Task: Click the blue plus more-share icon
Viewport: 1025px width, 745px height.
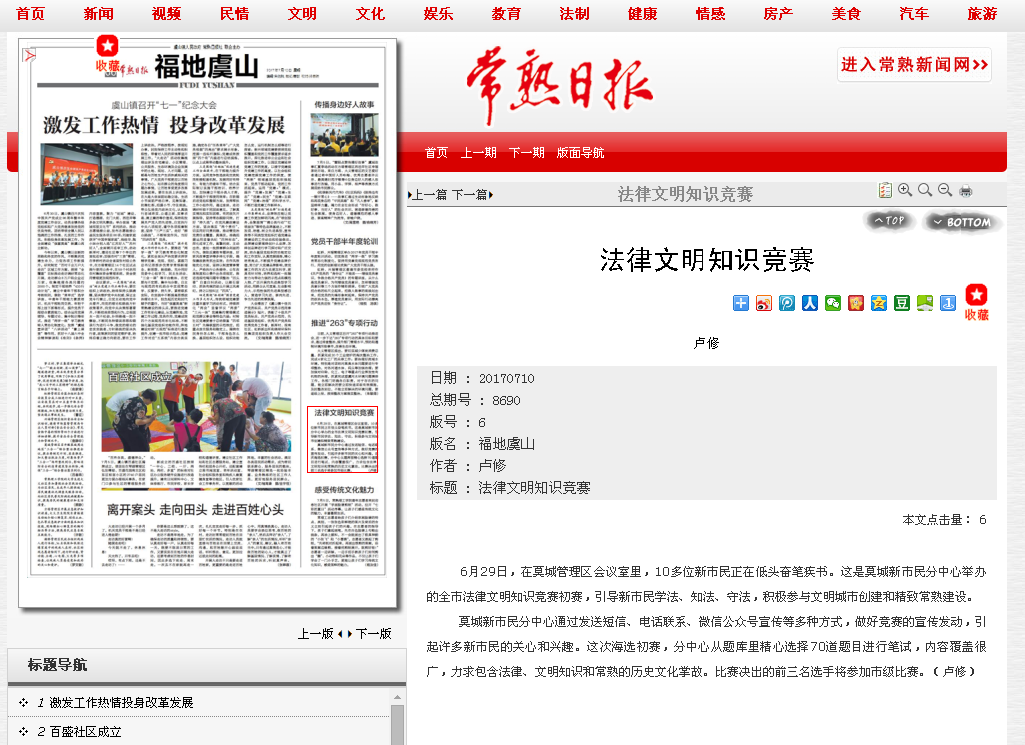Action: coord(741,303)
